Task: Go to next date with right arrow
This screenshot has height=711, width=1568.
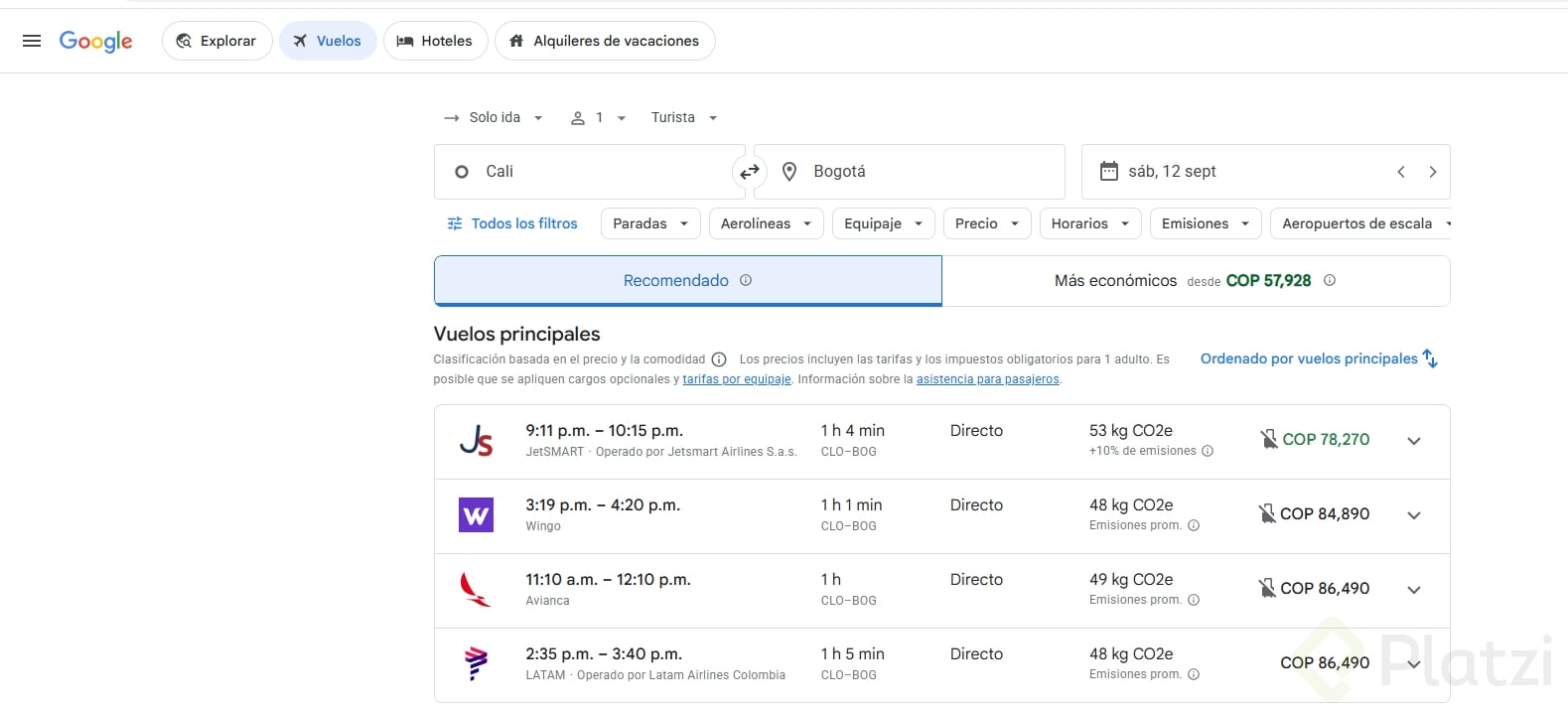Action: click(x=1433, y=172)
